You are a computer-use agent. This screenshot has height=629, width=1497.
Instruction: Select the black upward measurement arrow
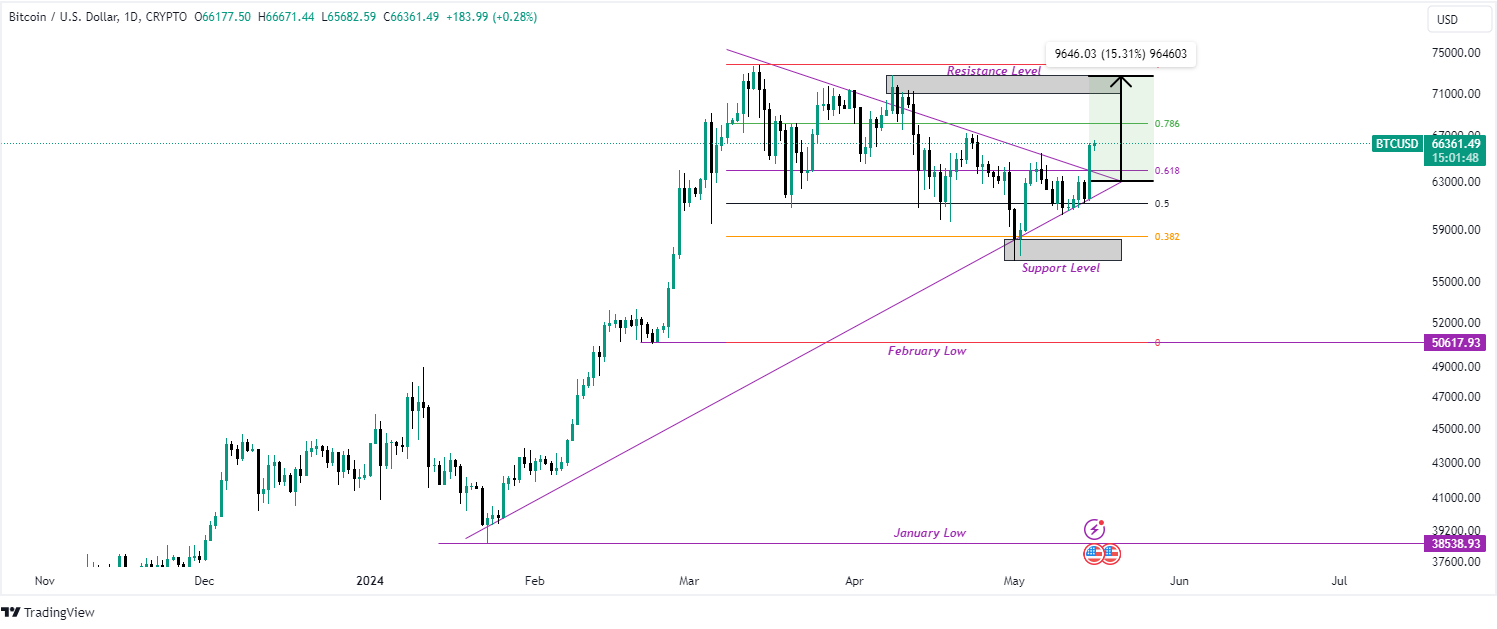(1122, 128)
